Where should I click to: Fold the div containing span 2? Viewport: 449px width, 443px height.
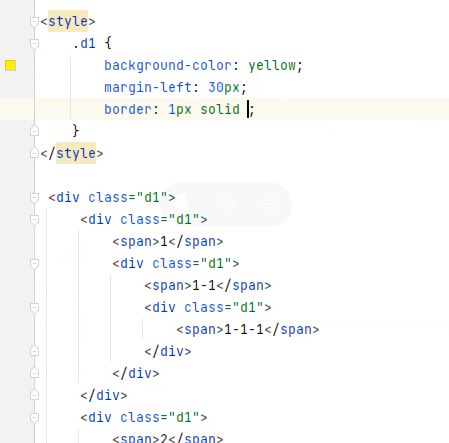(x=34, y=418)
